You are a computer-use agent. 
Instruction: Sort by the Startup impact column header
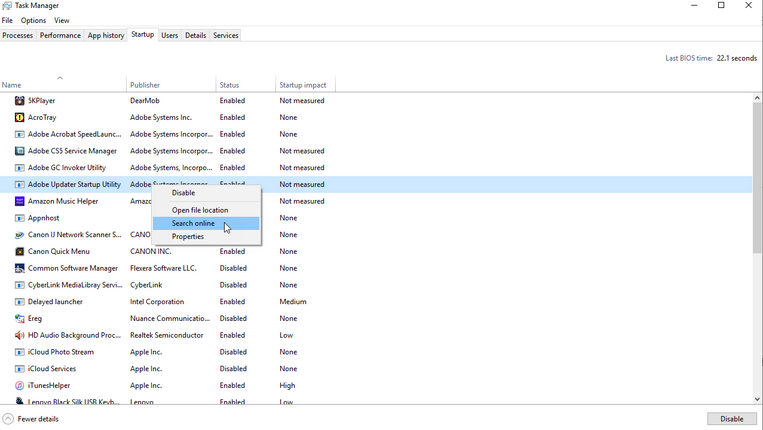[306, 83]
